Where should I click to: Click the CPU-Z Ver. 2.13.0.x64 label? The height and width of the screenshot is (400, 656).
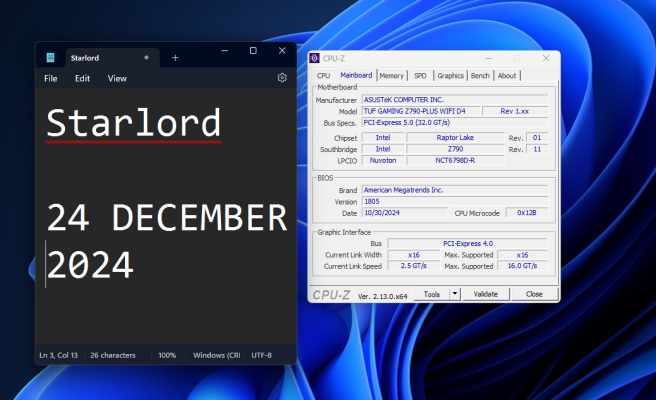(382, 296)
